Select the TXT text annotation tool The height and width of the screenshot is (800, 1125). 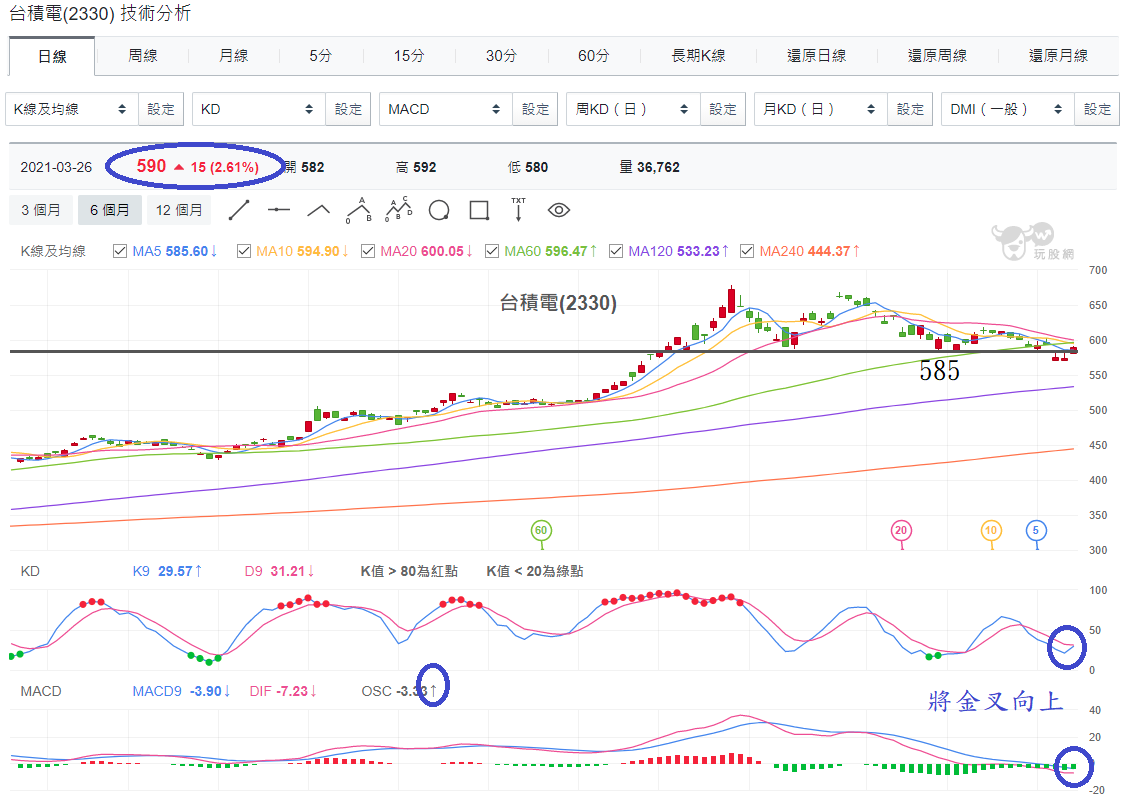[x=518, y=210]
